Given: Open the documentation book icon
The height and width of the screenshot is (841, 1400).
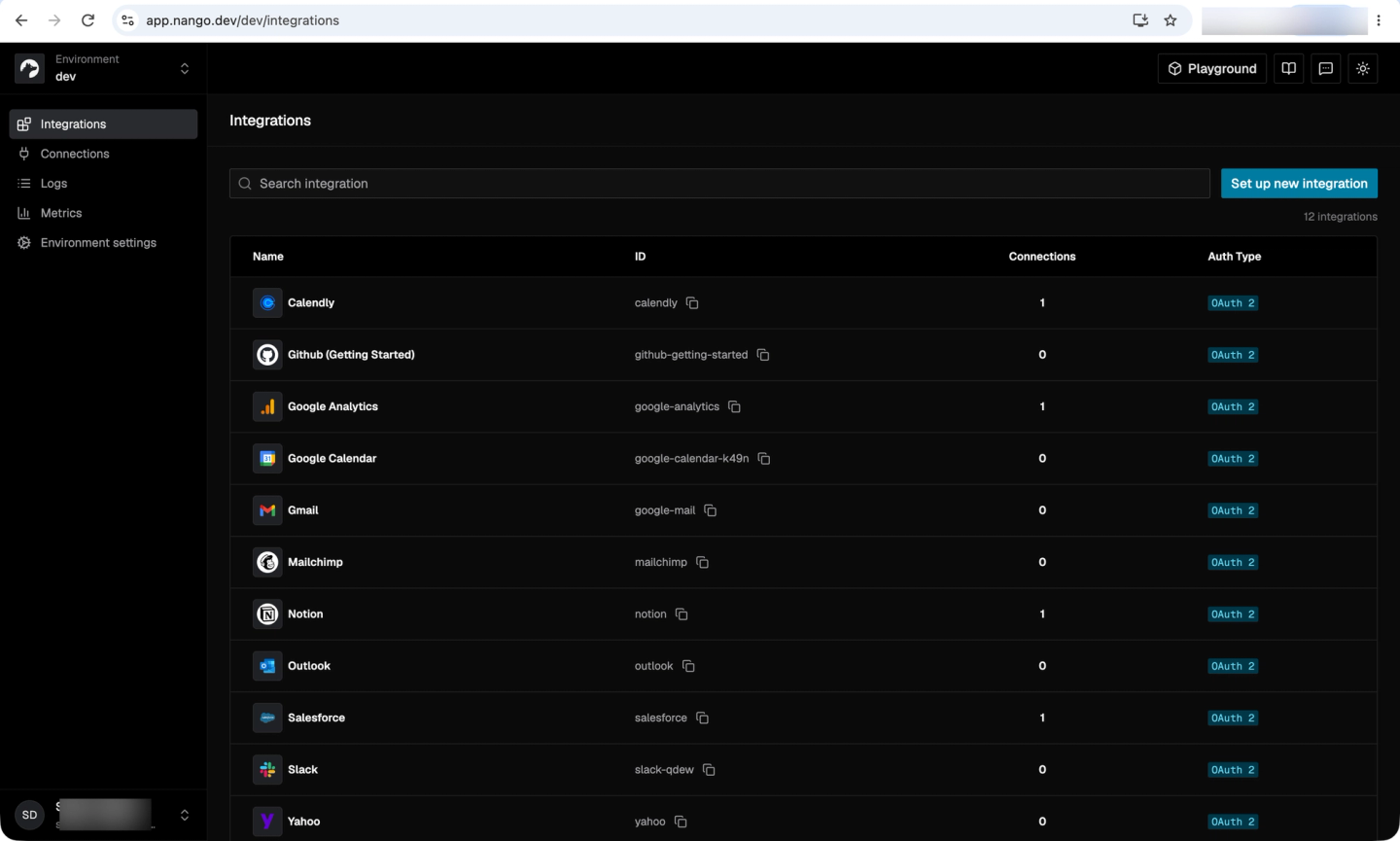Looking at the screenshot, I should 1289,69.
